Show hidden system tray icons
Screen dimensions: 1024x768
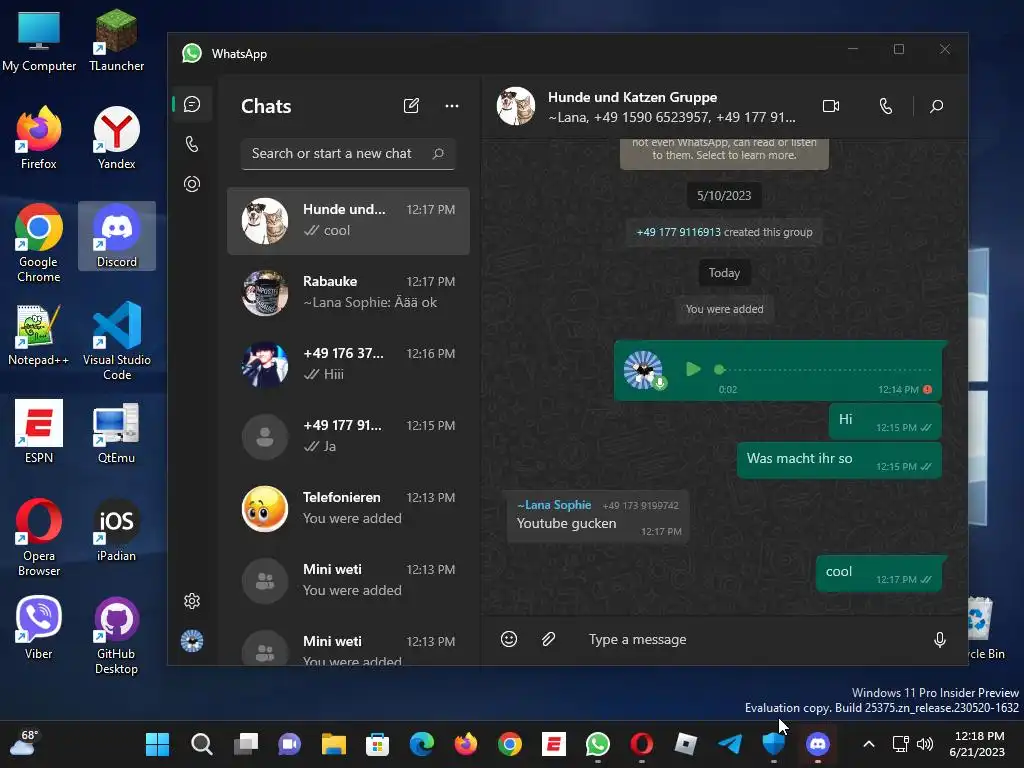pos(869,744)
